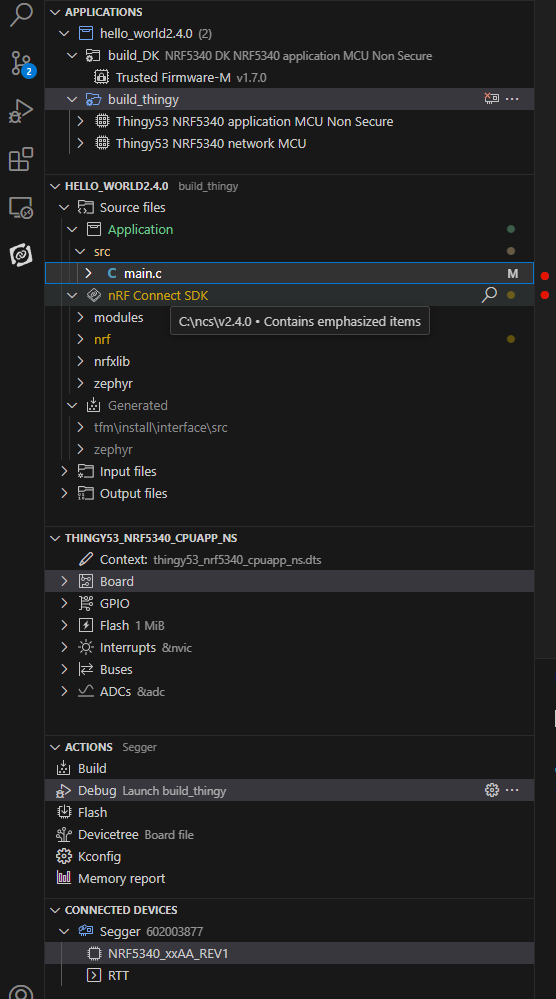Collapse CONNECTED DEVICES section
Viewport: 556px width, 999px height.
click(55, 910)
